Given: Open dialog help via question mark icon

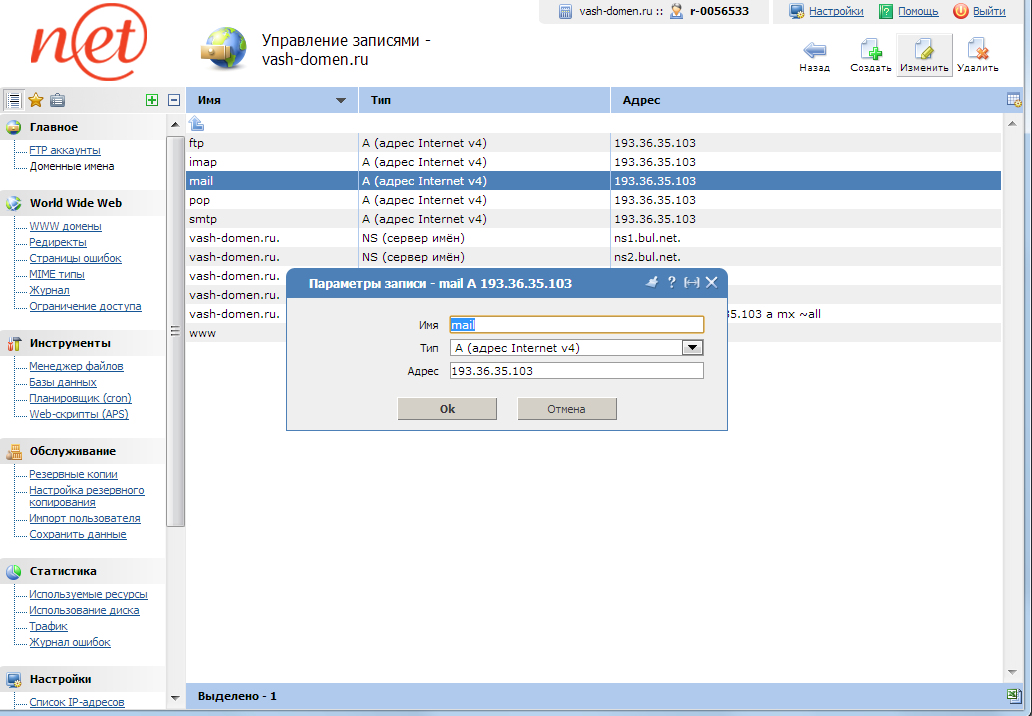Looking at the screenshot, I should [x=671, y=282].
